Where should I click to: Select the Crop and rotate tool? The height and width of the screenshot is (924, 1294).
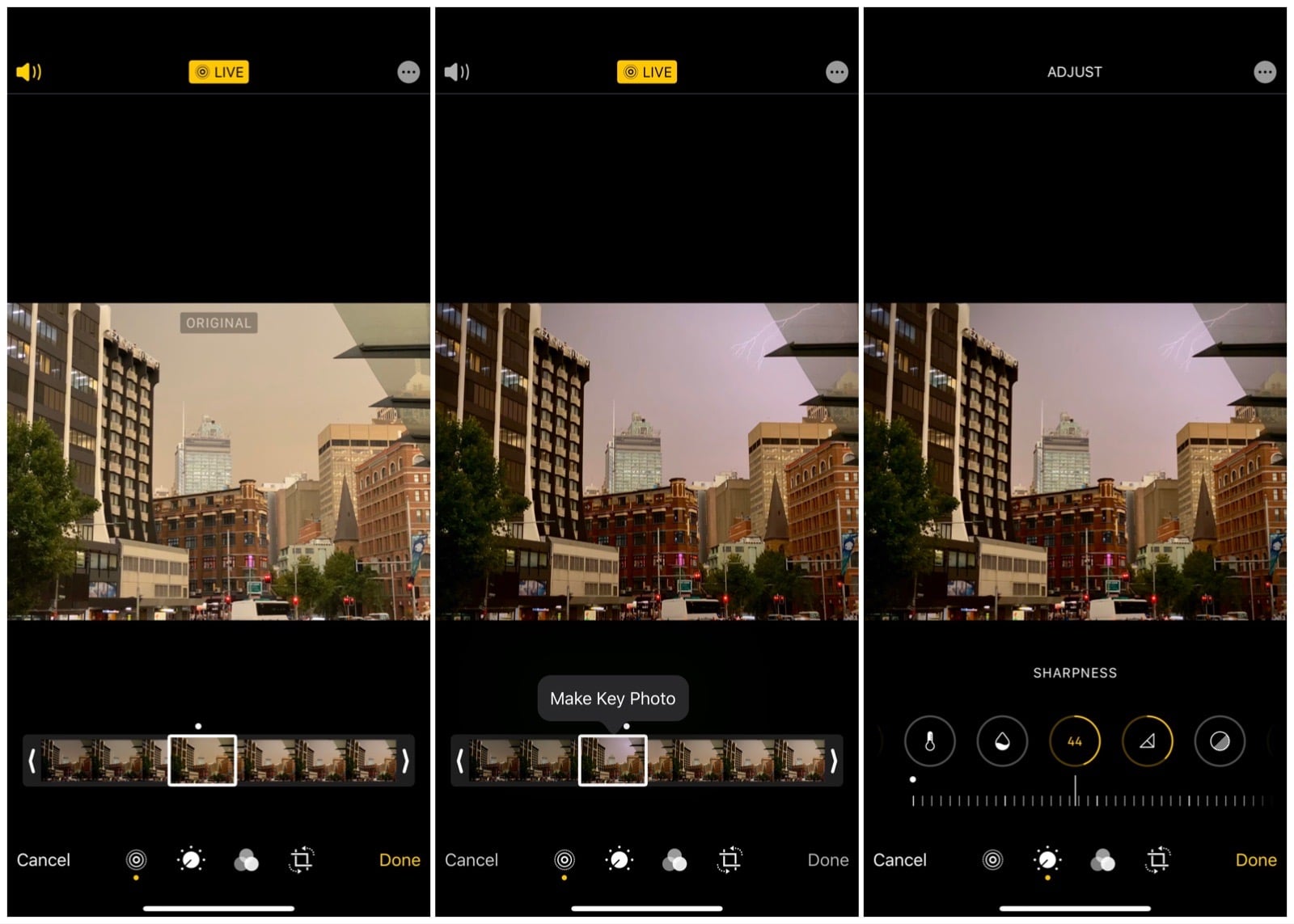pyautogui.click(x=301, y=861)
